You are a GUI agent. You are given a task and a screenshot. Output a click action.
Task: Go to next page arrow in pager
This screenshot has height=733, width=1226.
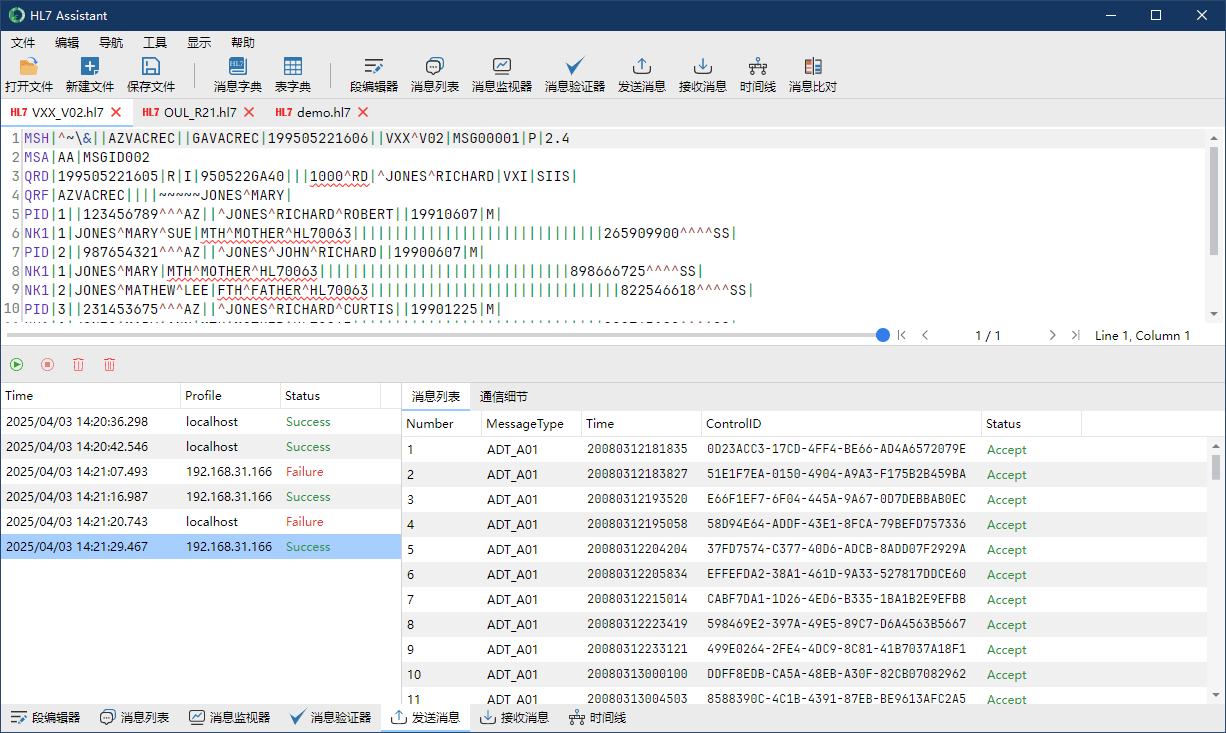pyautogui.click(x=1053, y=336)
